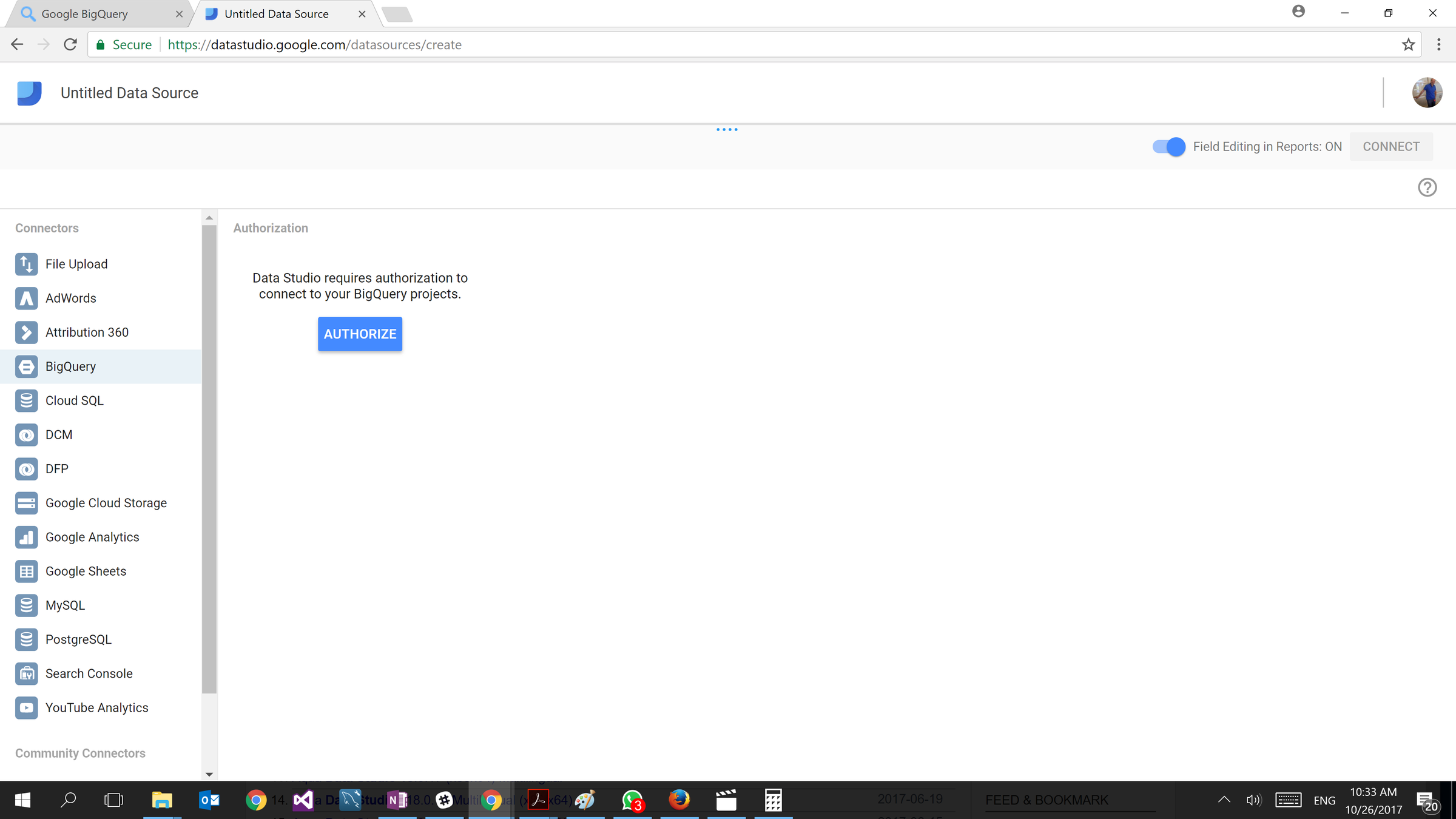Open Calculator from the taskbar

[773, 800]
